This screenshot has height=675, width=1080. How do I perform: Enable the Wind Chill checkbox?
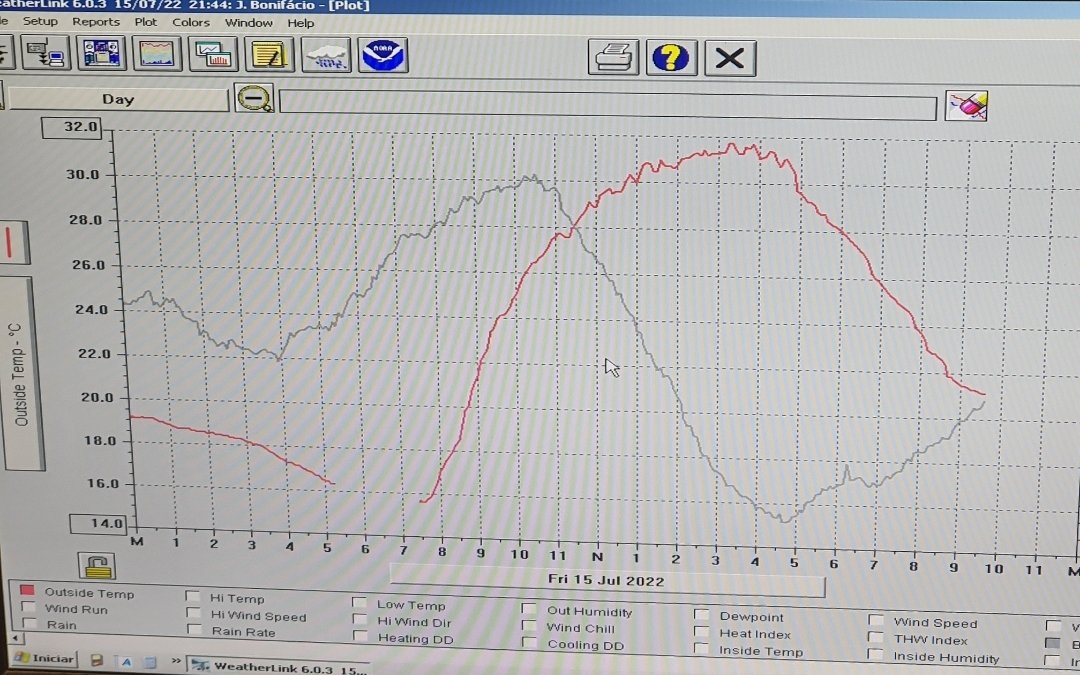click(x=529, y=626)
